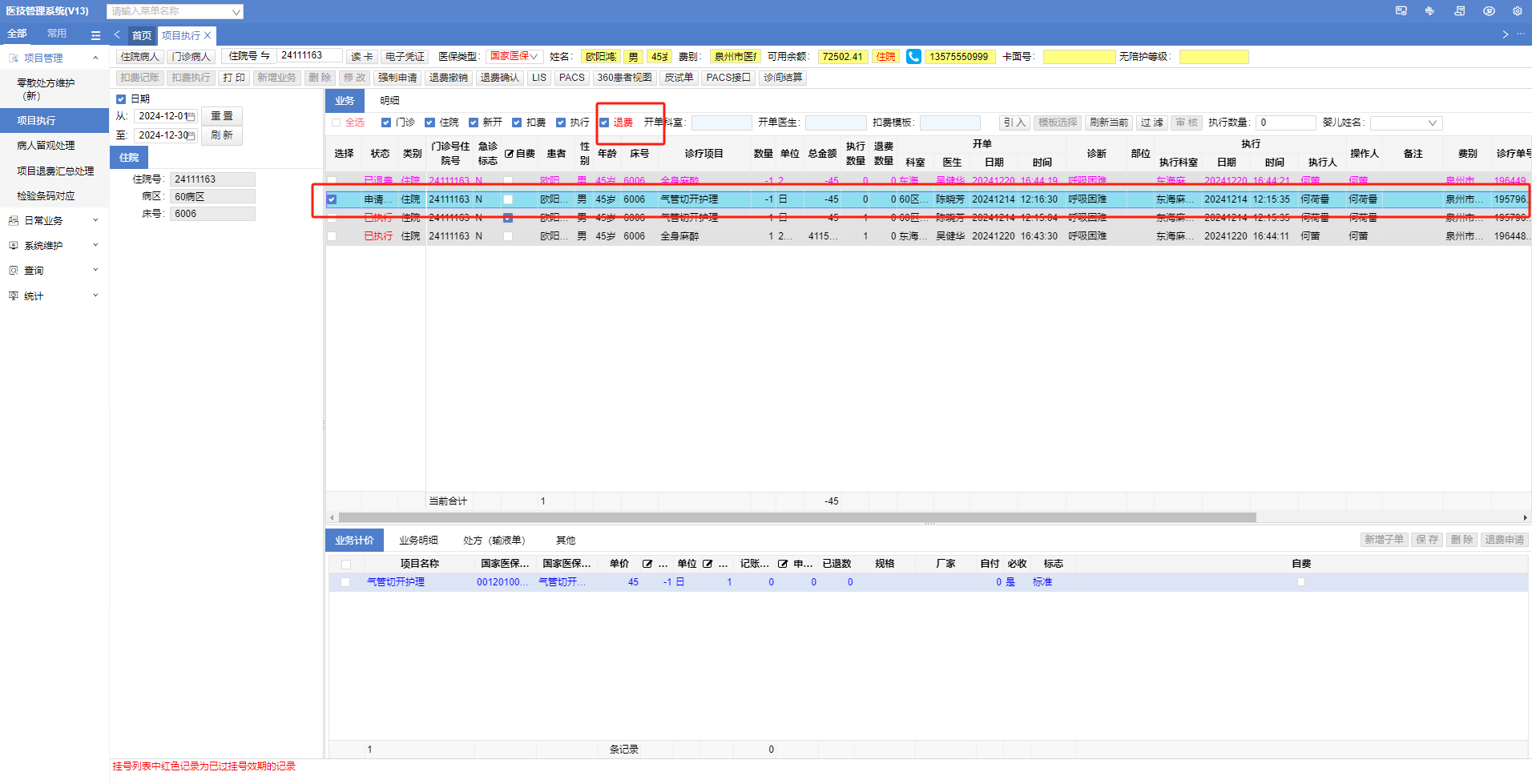Click the 扣费模板 input field
Image resolution: width=1532 pixels, height=784 pixels.
pos(949,123)
